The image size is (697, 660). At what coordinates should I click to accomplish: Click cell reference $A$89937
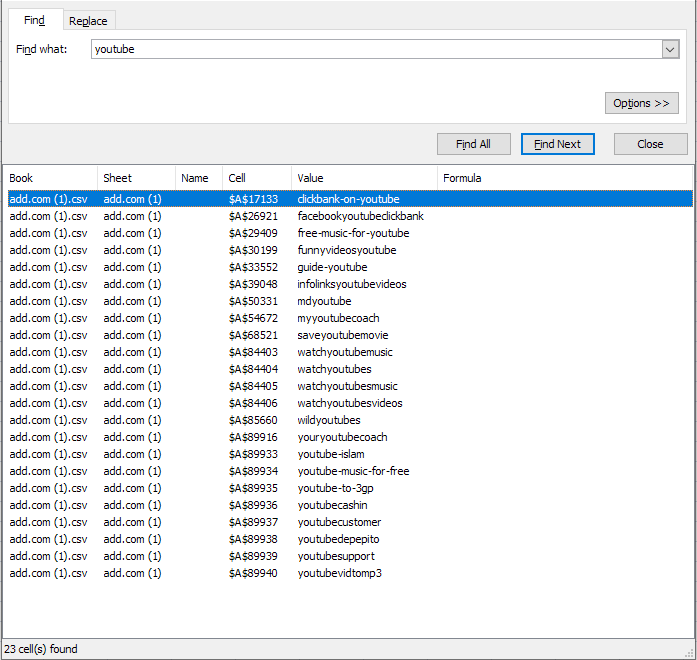coord(253,522)
